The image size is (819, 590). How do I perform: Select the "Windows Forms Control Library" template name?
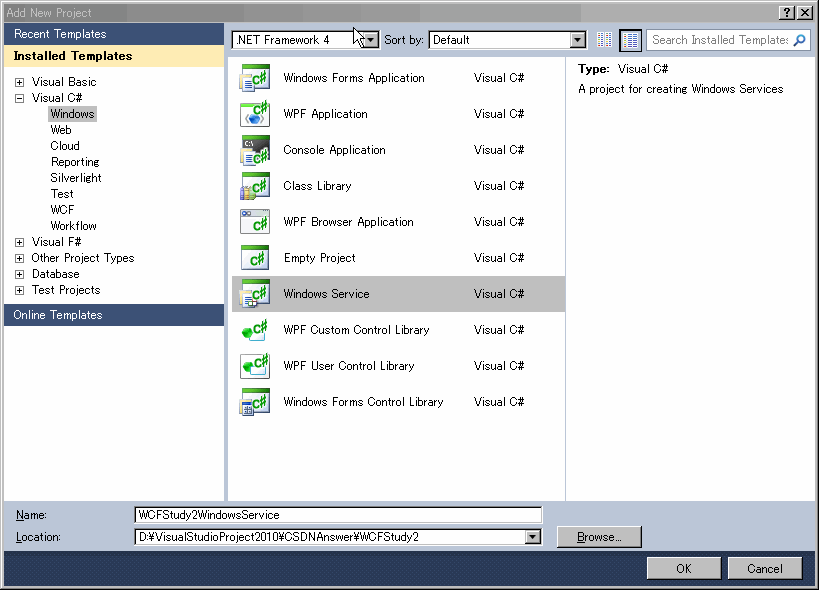point(363,402)
